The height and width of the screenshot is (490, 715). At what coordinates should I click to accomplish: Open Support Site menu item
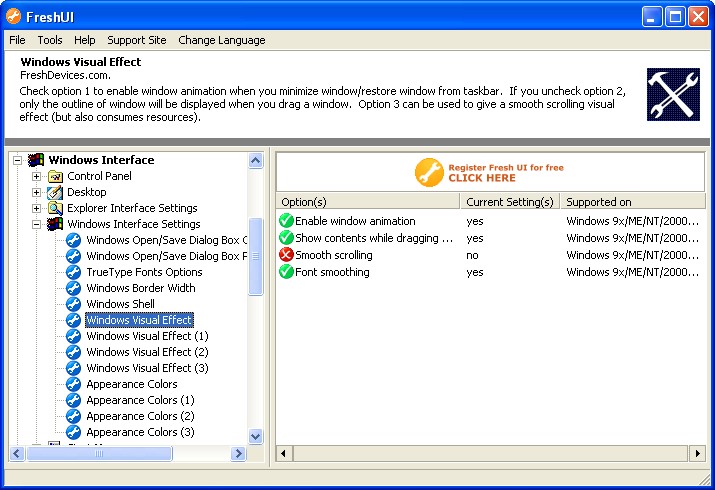click(x=137, y=40)
